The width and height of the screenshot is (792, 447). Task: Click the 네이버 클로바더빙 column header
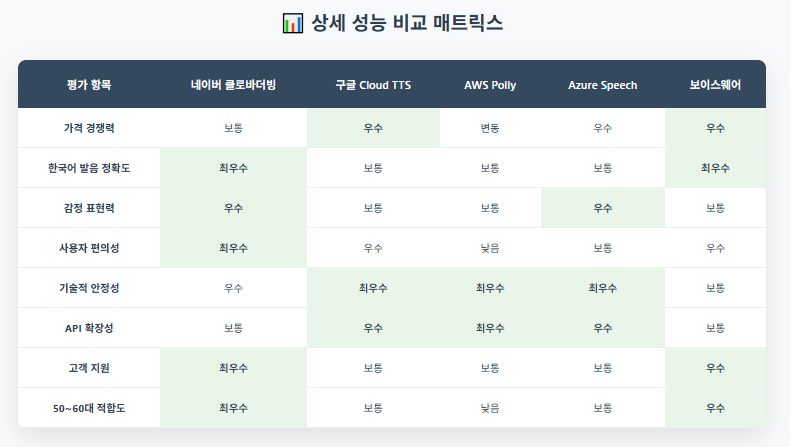tap(233, 85)
